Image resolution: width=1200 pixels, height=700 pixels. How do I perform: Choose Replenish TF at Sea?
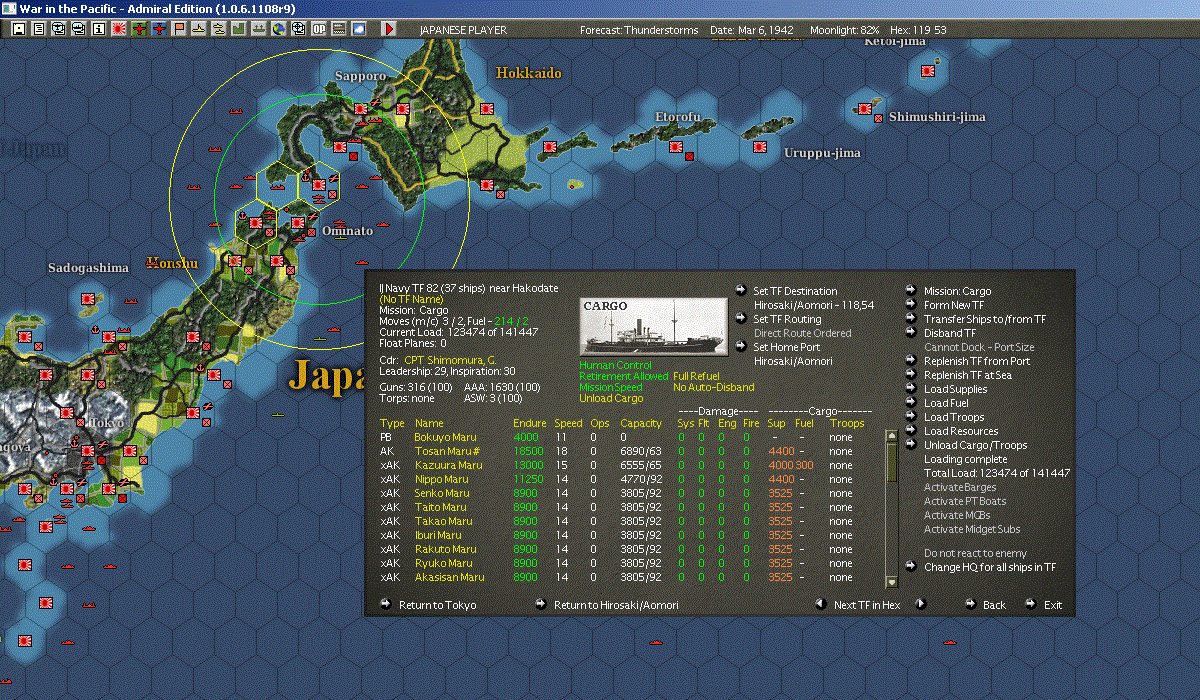click(967, 375)
